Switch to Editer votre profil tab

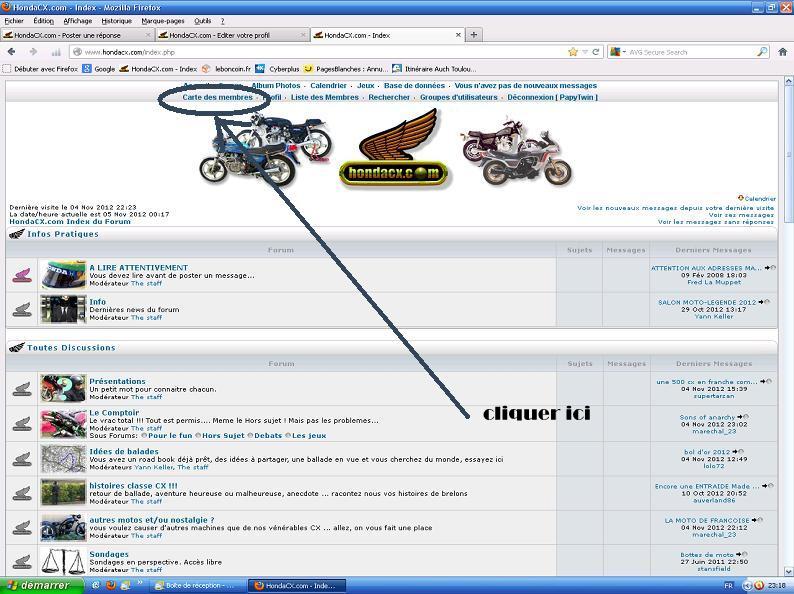232,35
